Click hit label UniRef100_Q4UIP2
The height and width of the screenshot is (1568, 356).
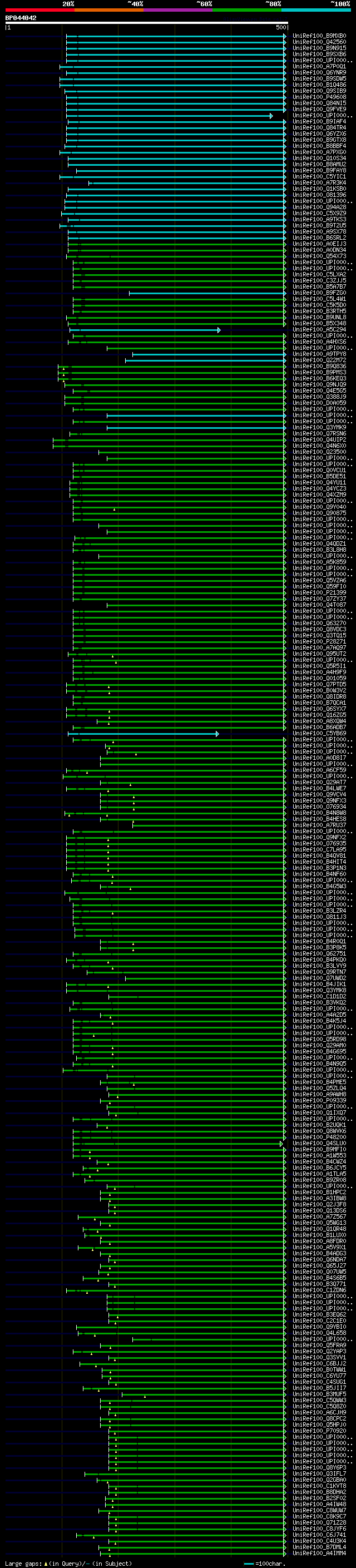319,440
